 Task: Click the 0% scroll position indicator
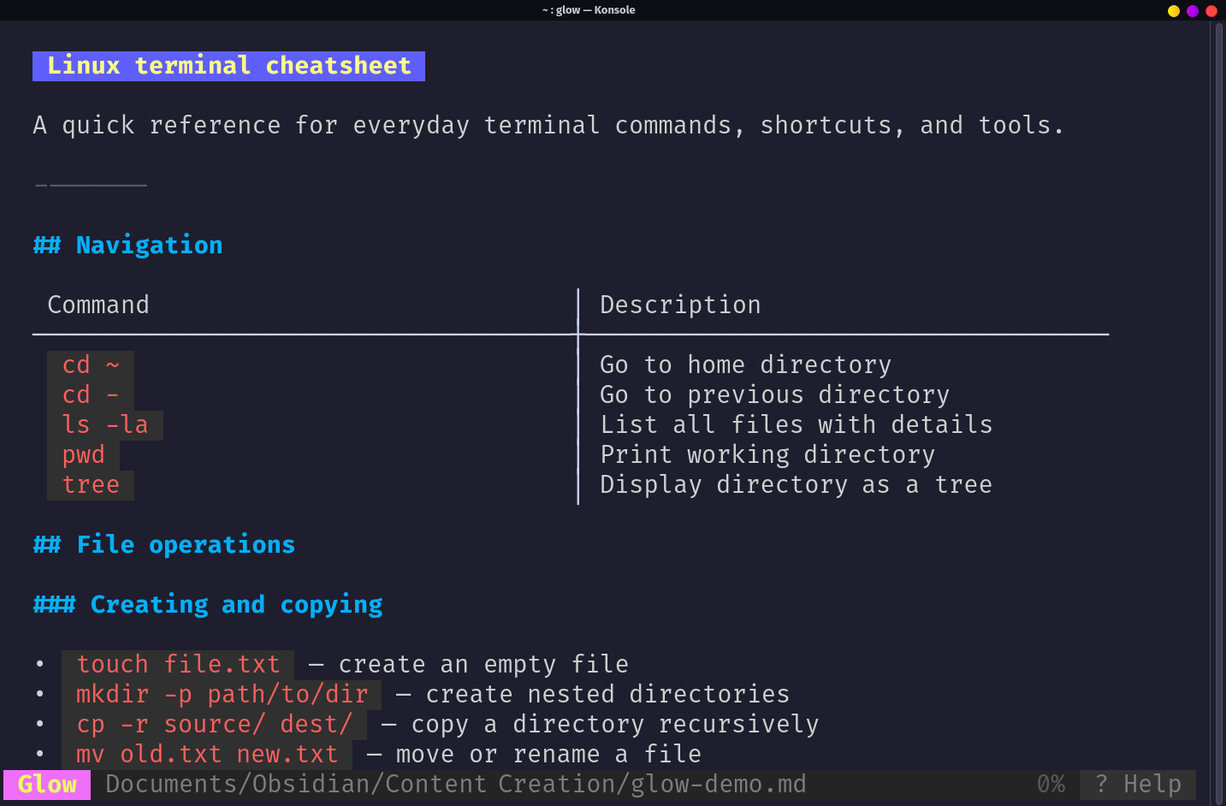pyautogui.click(x=1051, y=784)
